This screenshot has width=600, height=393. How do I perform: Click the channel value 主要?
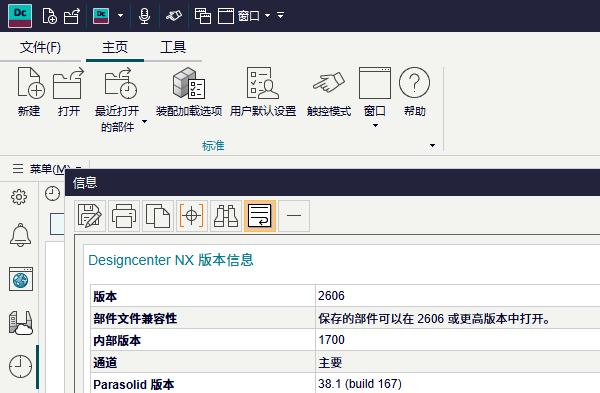330,362
